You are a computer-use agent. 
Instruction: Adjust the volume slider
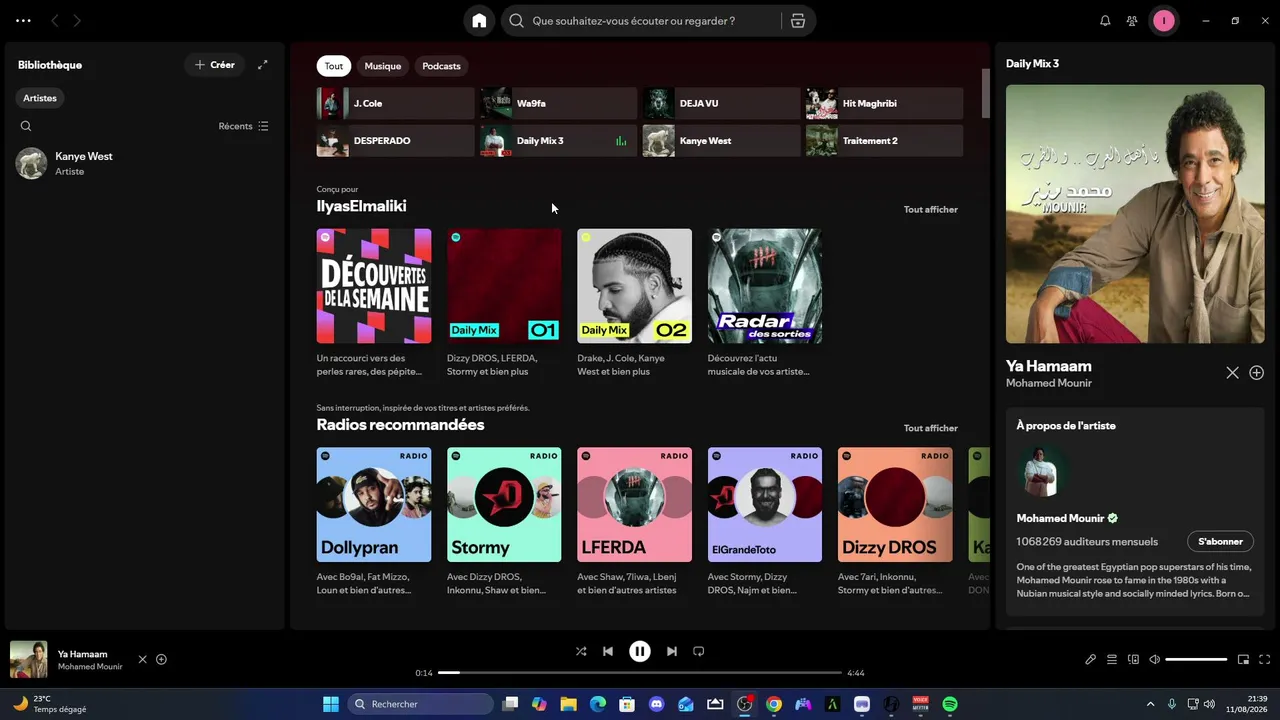point(1196,660)
